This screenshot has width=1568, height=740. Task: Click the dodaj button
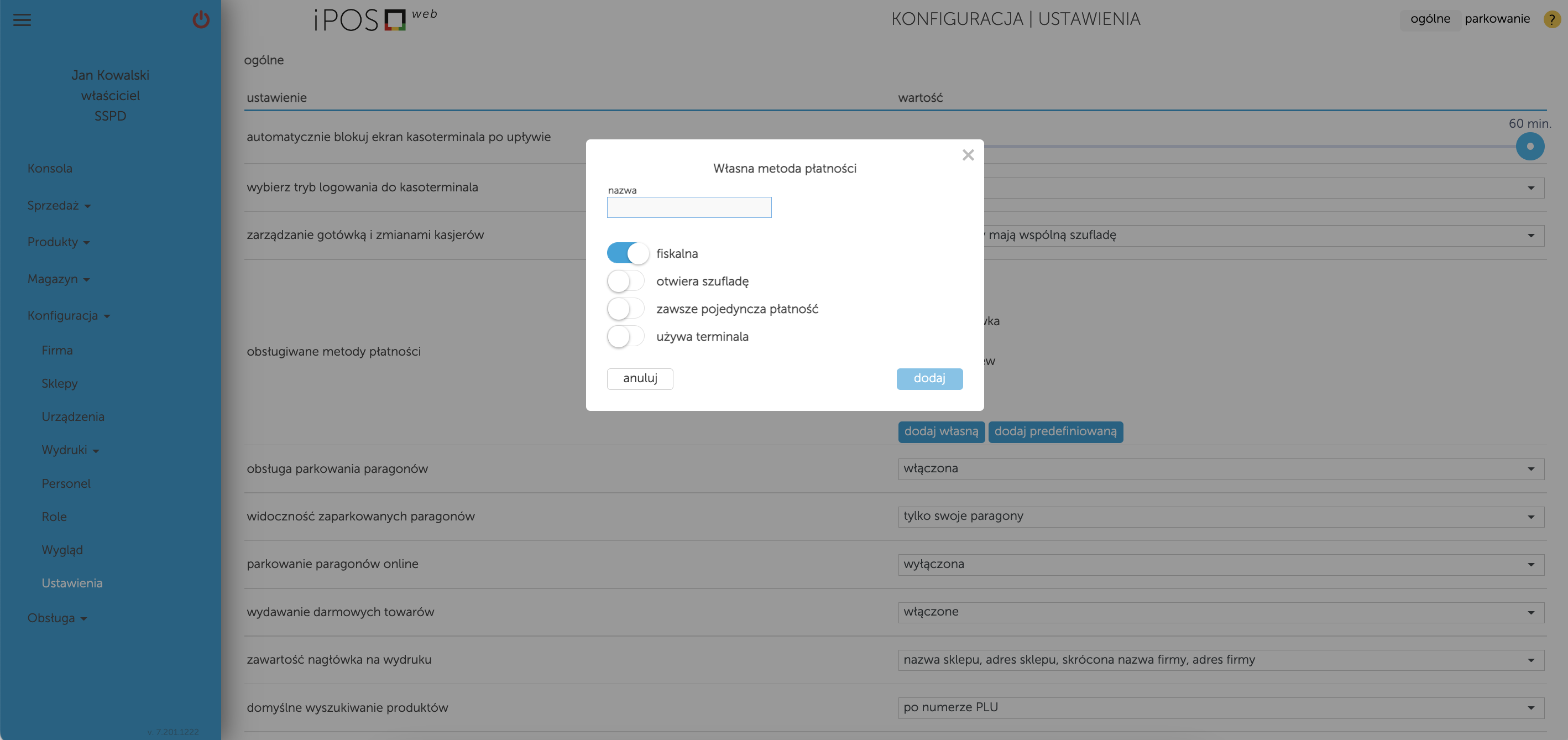click(929, 378)
